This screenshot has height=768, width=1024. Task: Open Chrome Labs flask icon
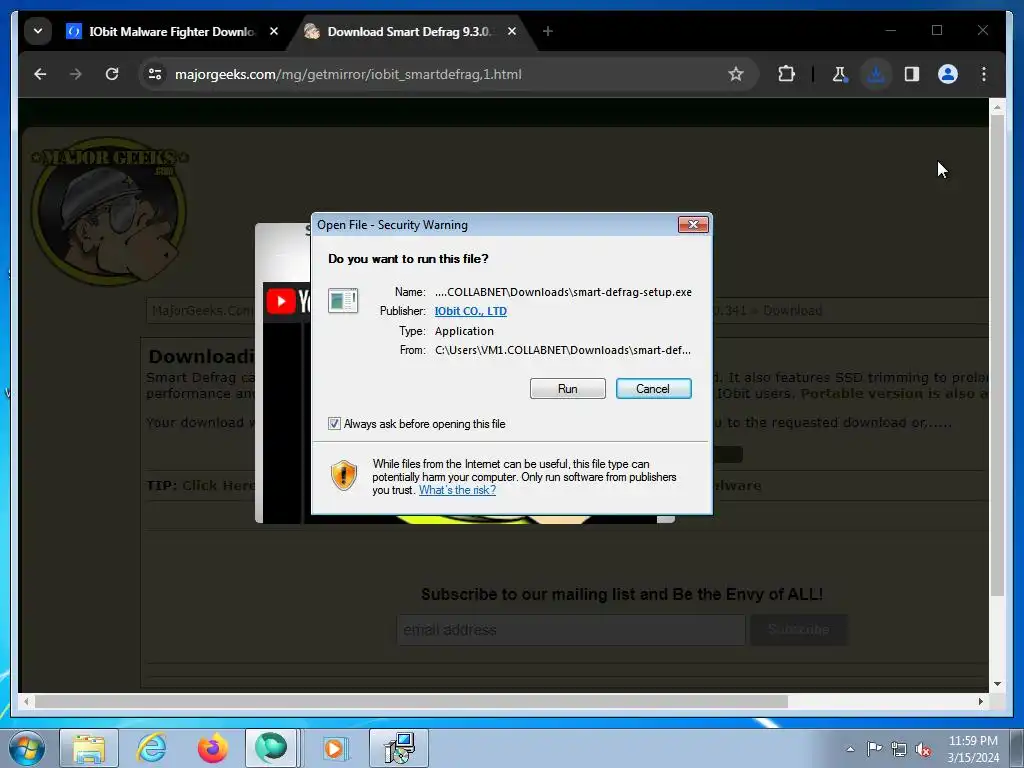pyautogui.click(x=840, y=74)
